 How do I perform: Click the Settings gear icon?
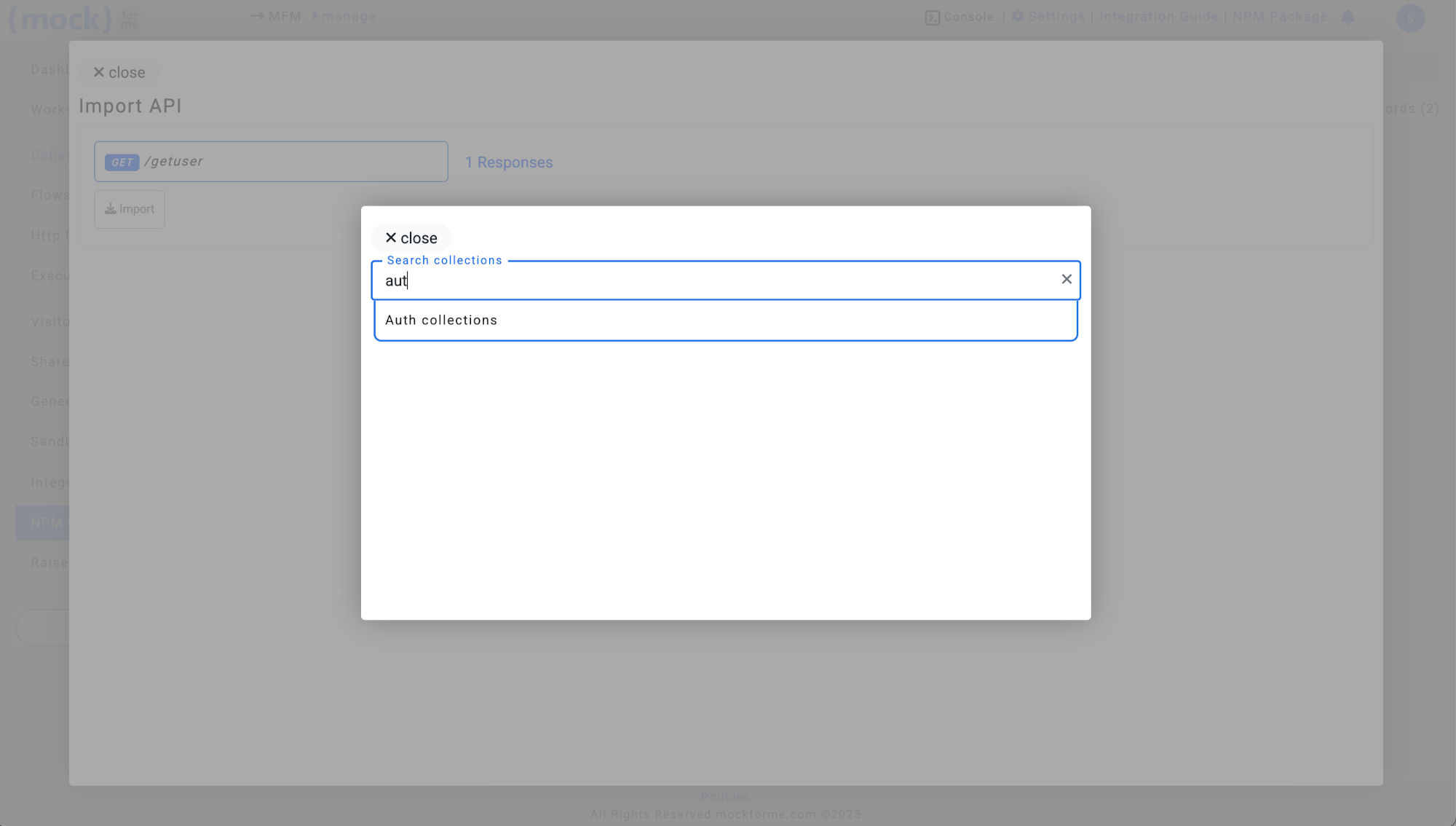click(1018, 16)
